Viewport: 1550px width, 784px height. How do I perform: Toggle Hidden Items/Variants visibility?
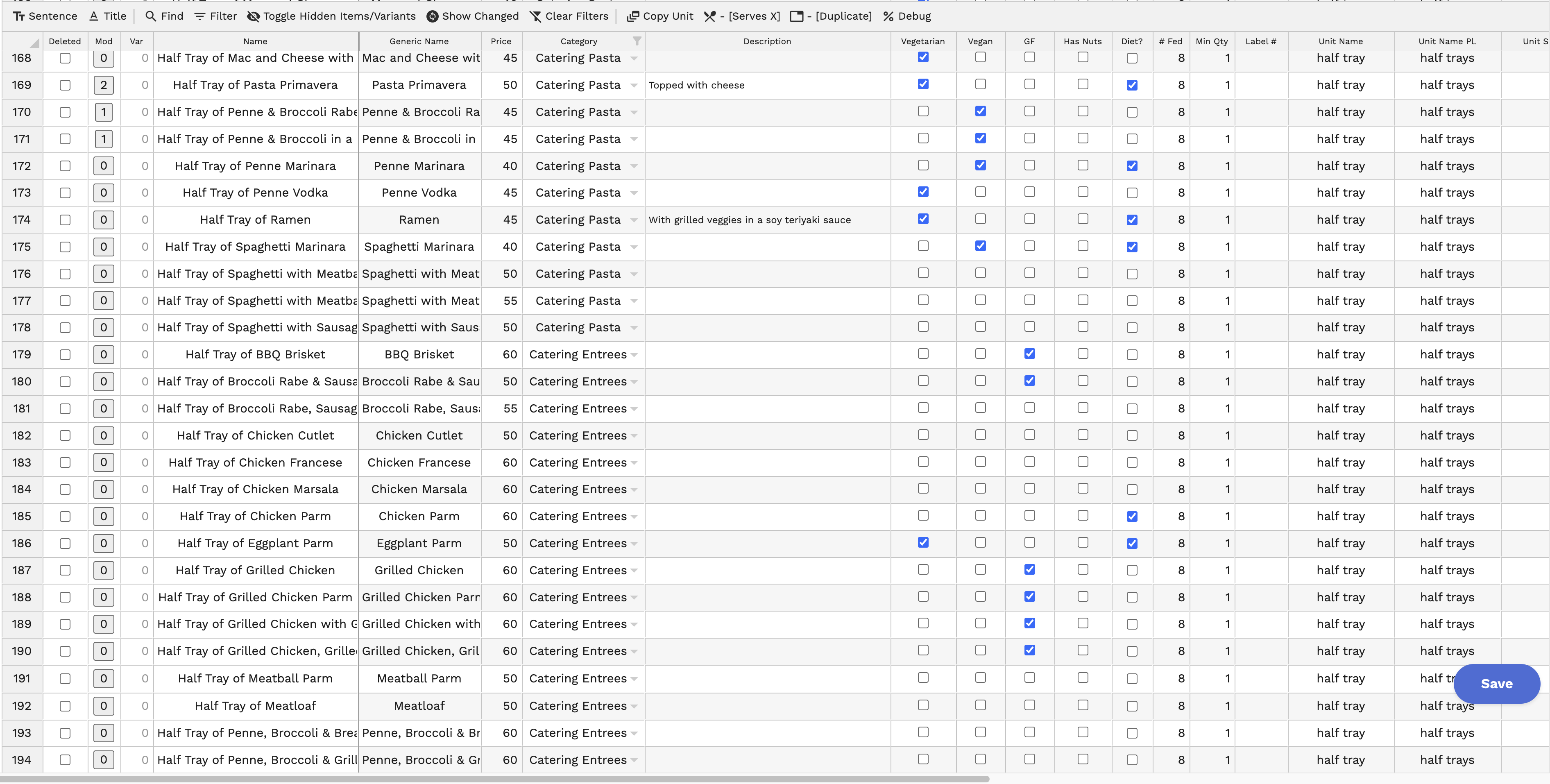[253, 16]
